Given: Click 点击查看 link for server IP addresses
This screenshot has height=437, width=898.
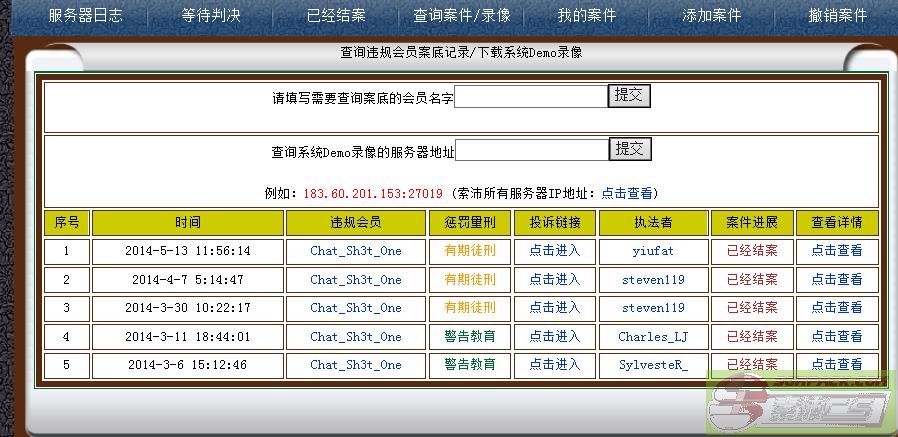Looking at the screenshot, I should (x=627, y=193).
